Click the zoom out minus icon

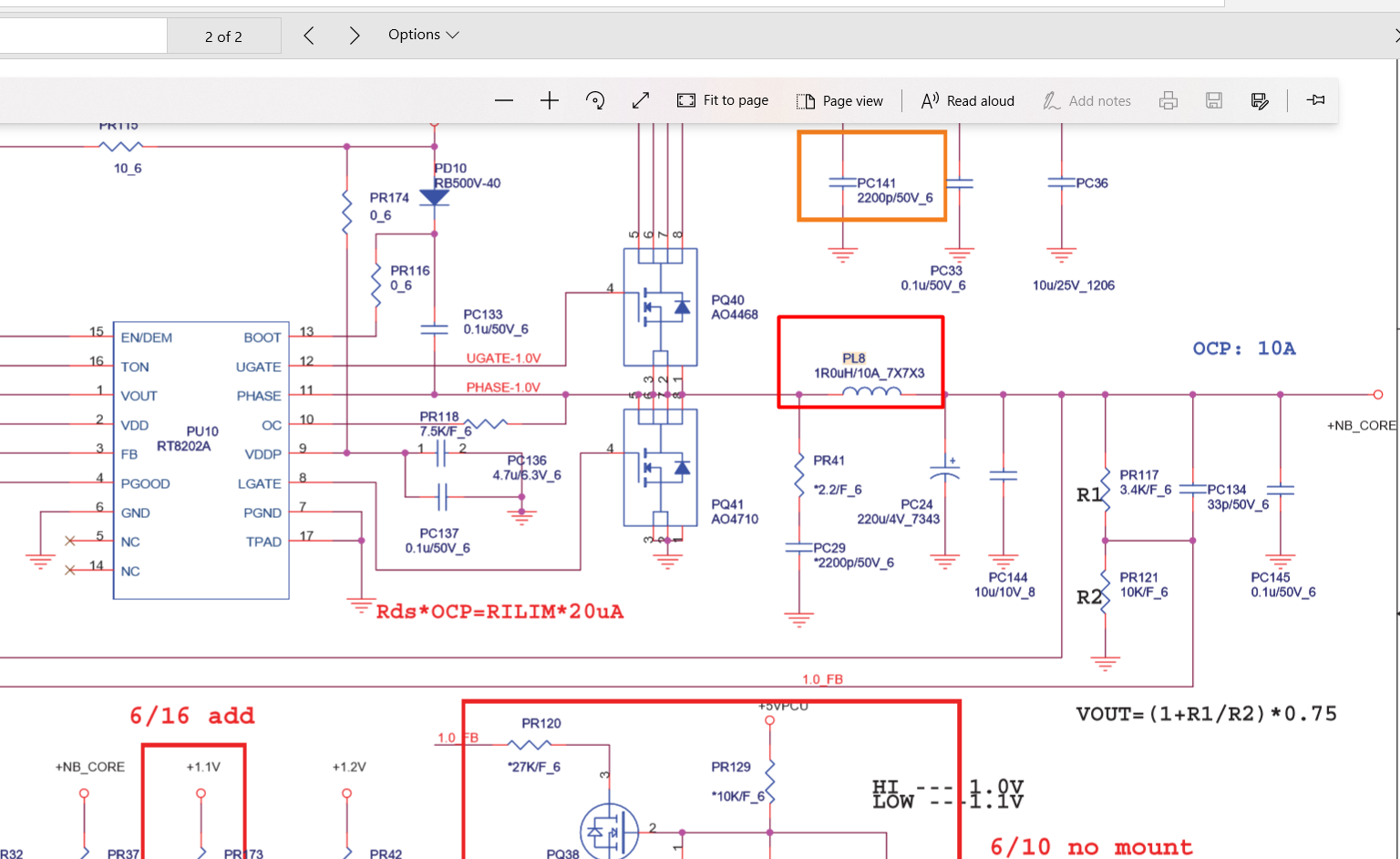tap(504, 100)
